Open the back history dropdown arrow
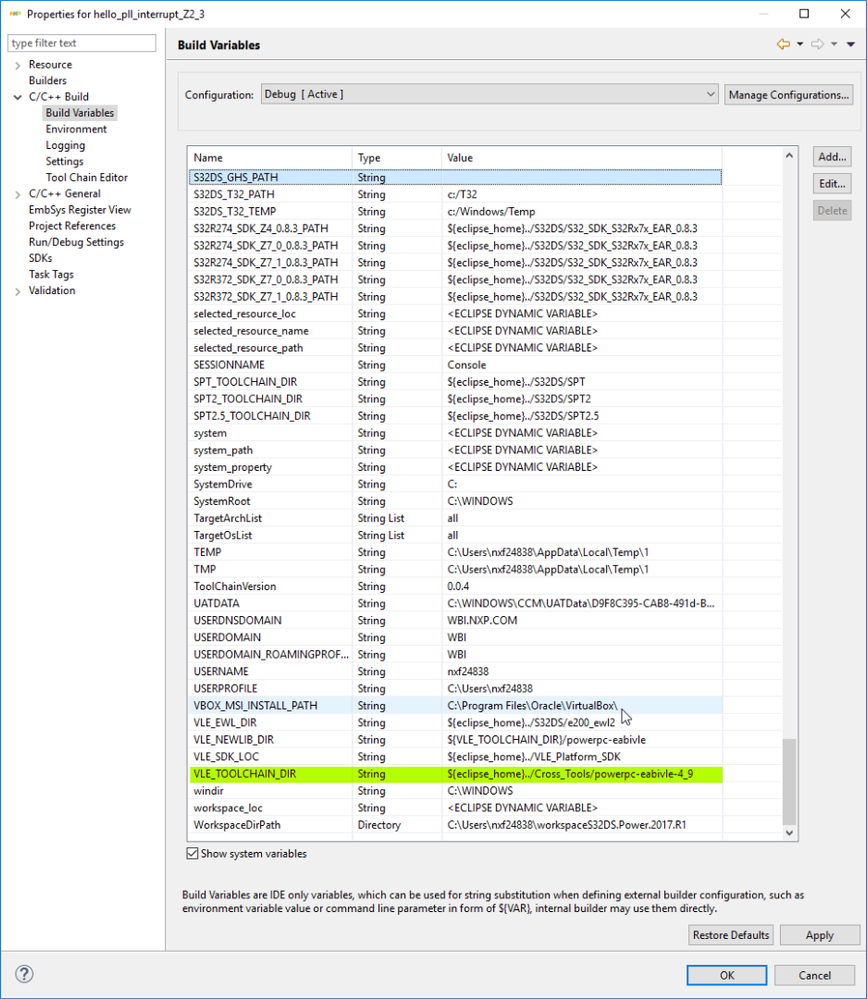The width and height of the screenshot is (867, 999). click(x=799, y=45)
